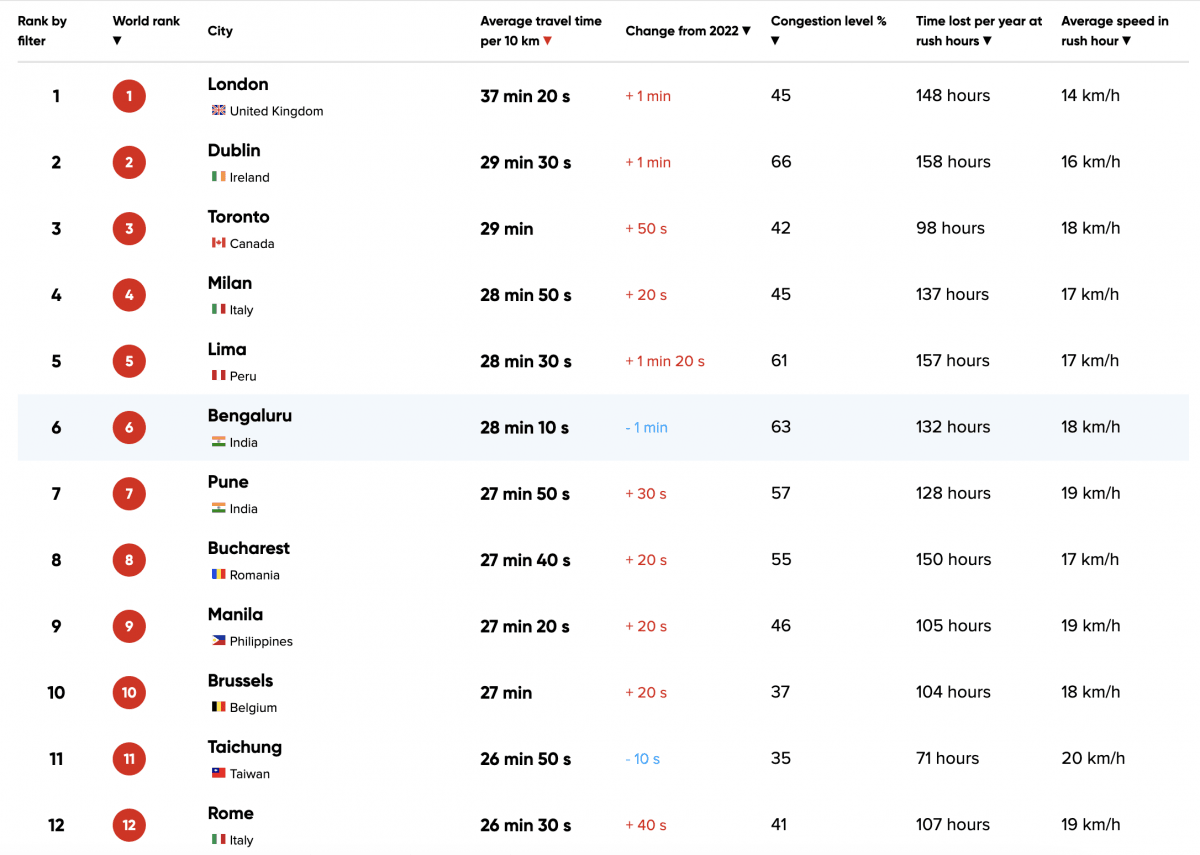
Task: Click the red world rank badge for London
Action: (x=129, y=96)
